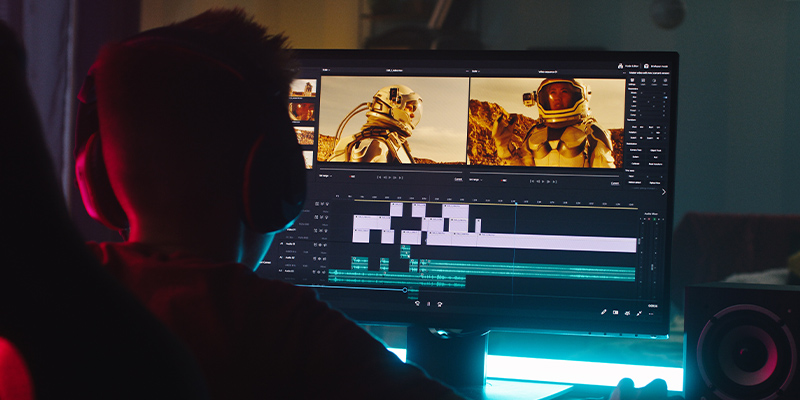Select the second thumbnail in the media bin

[x=302, y=111]
